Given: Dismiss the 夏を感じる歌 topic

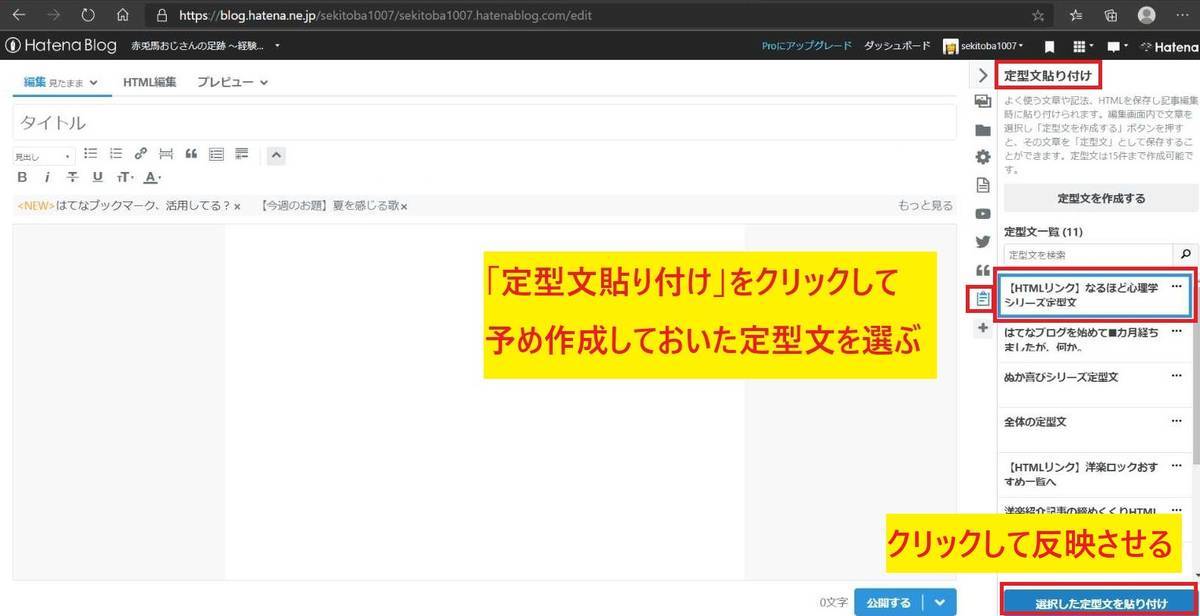Looking at the screenshot, I should click(404, 206).
